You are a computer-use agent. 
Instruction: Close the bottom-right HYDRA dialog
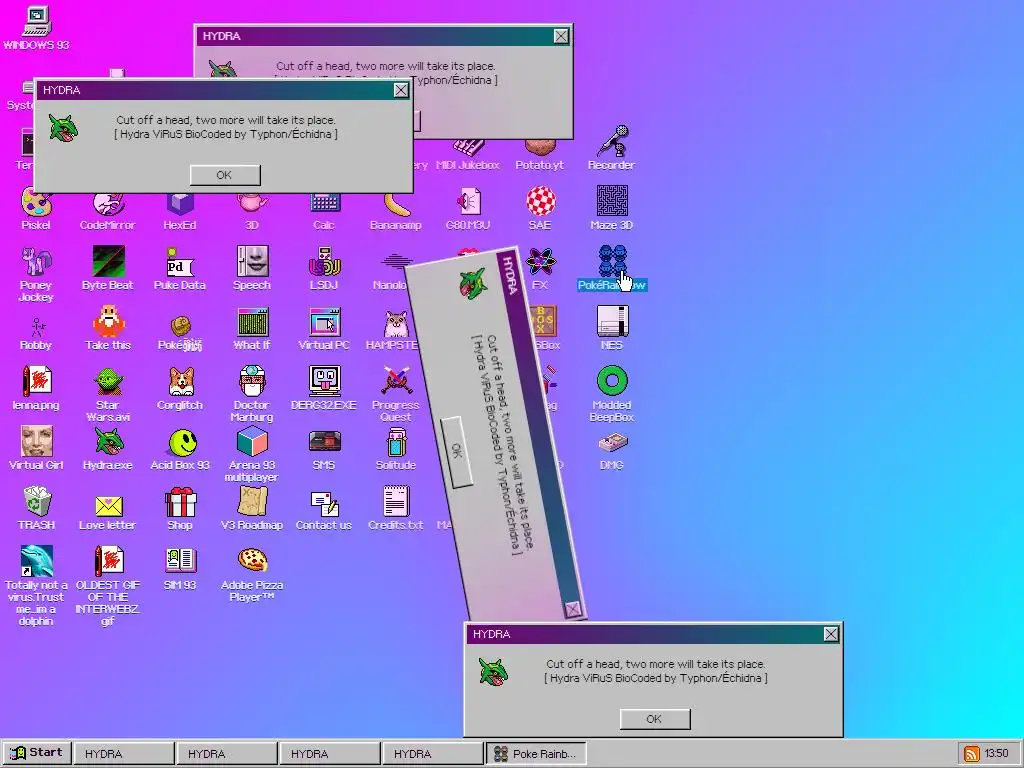[831, 634]
